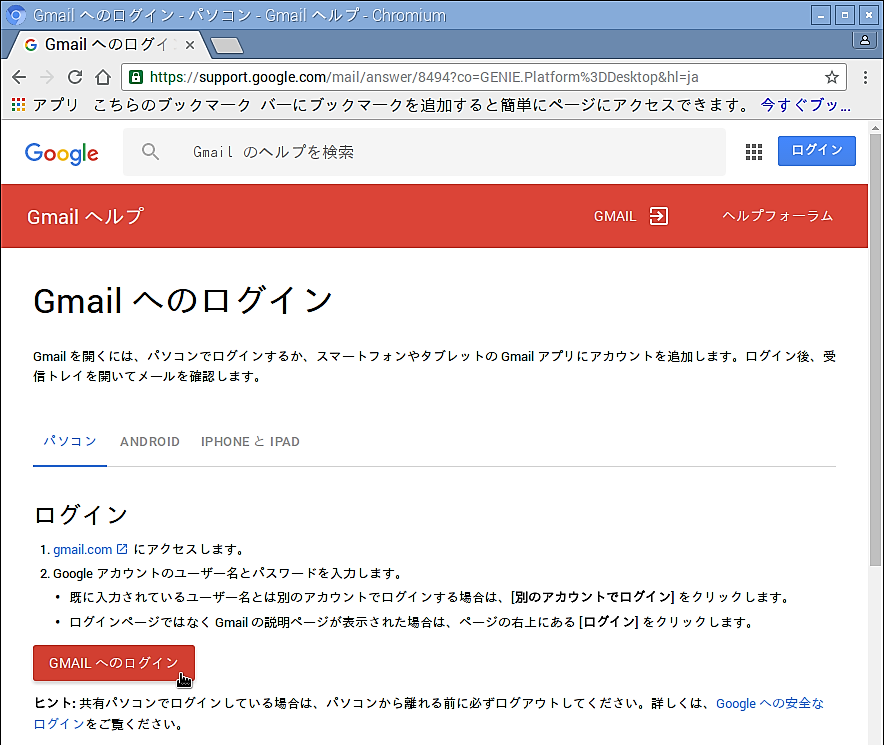Click the browser forward arrow
The height and width of the screenshot is (745, 884).
[47, 77]
